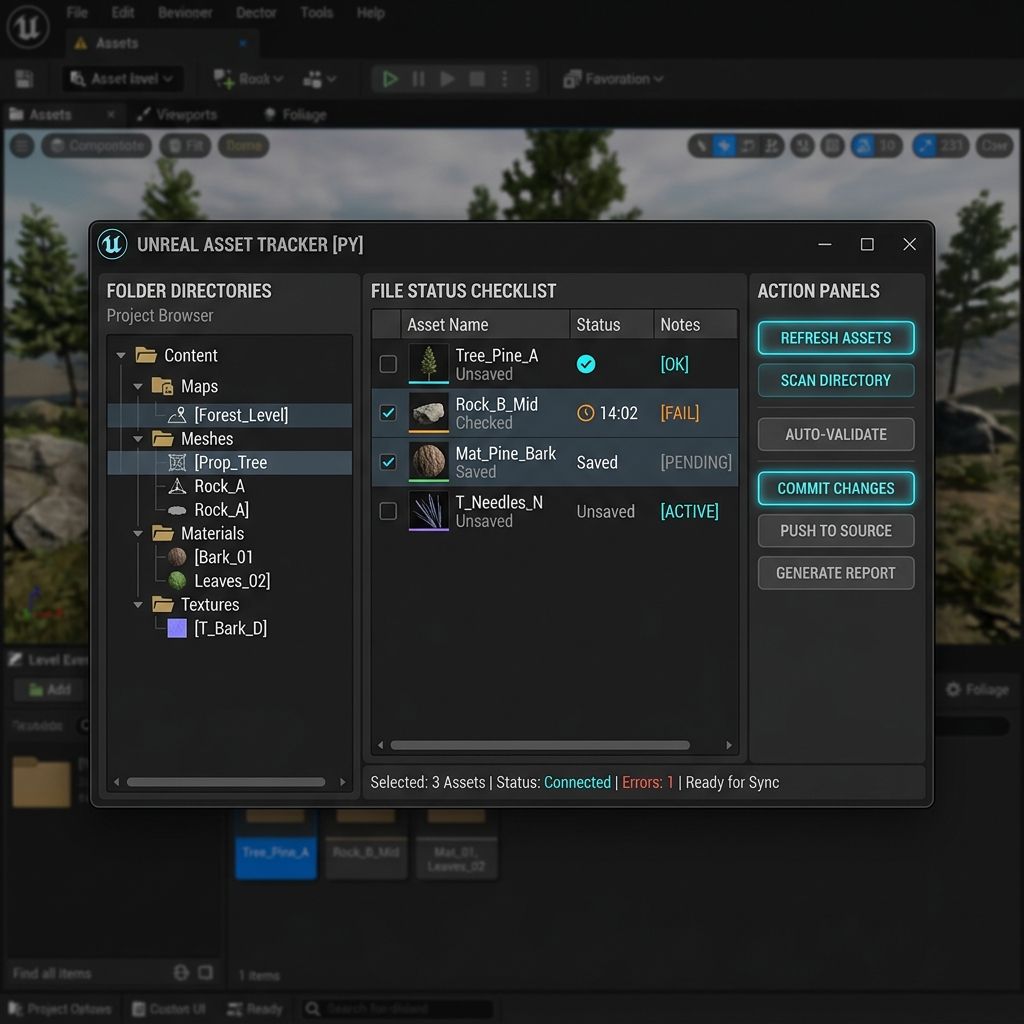
Task: Sort by Notes column header
Action: (696, 325)
